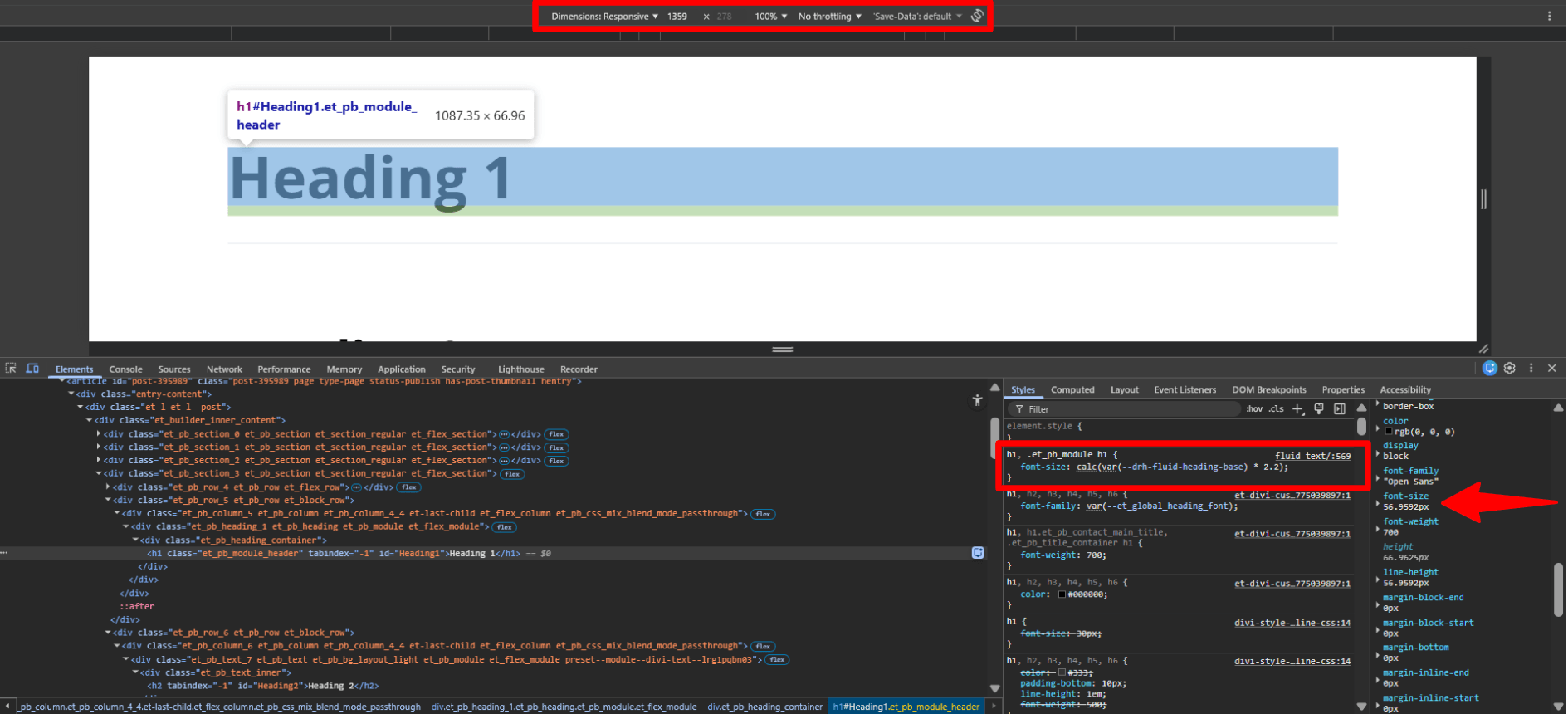
Task: Click the div.et_pb_heading_1 breadcrumb item
Action: click(x=564, y=707)
